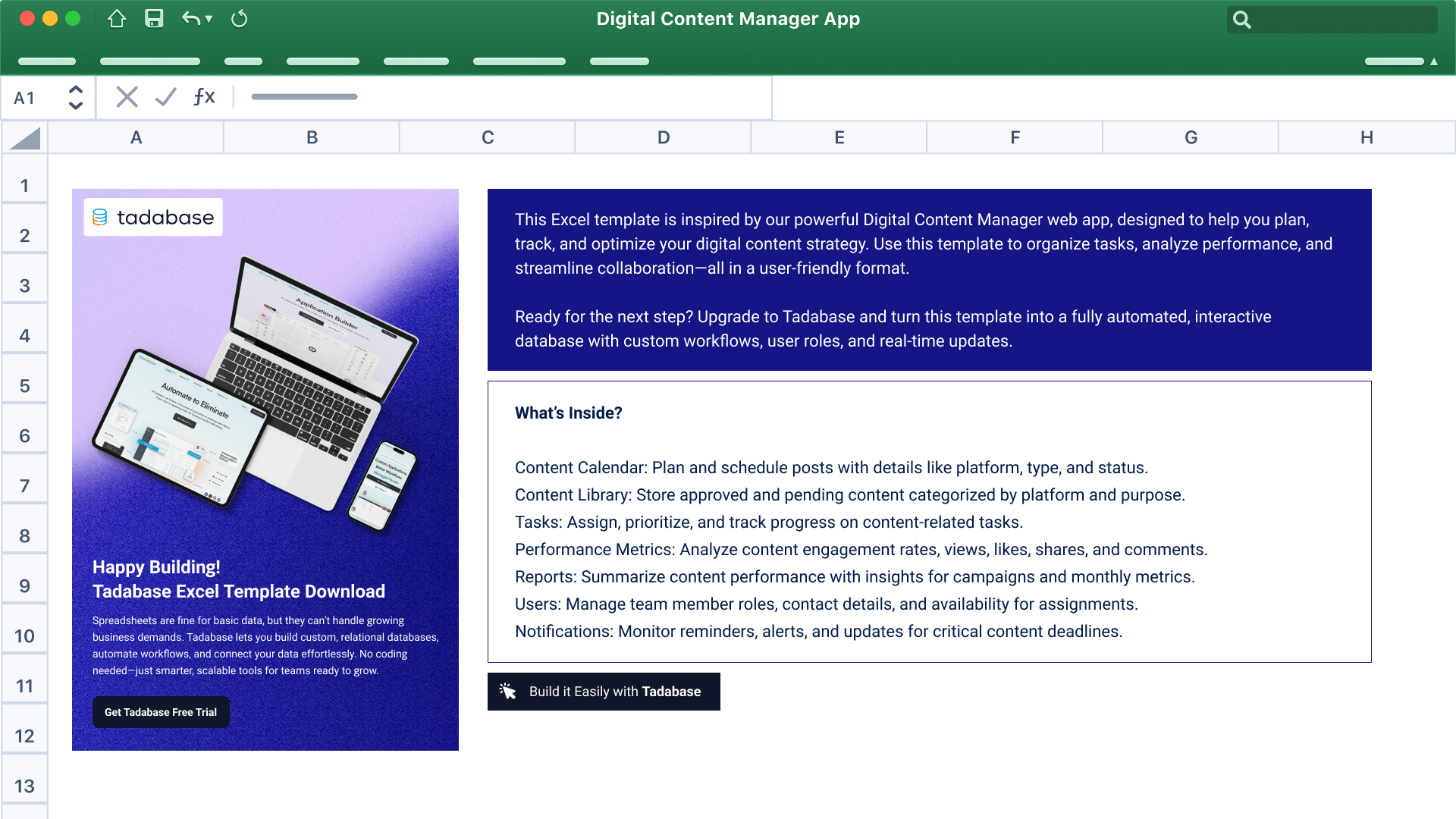Collapse the ribbon with the triangle arrow

click(1434, 61)
